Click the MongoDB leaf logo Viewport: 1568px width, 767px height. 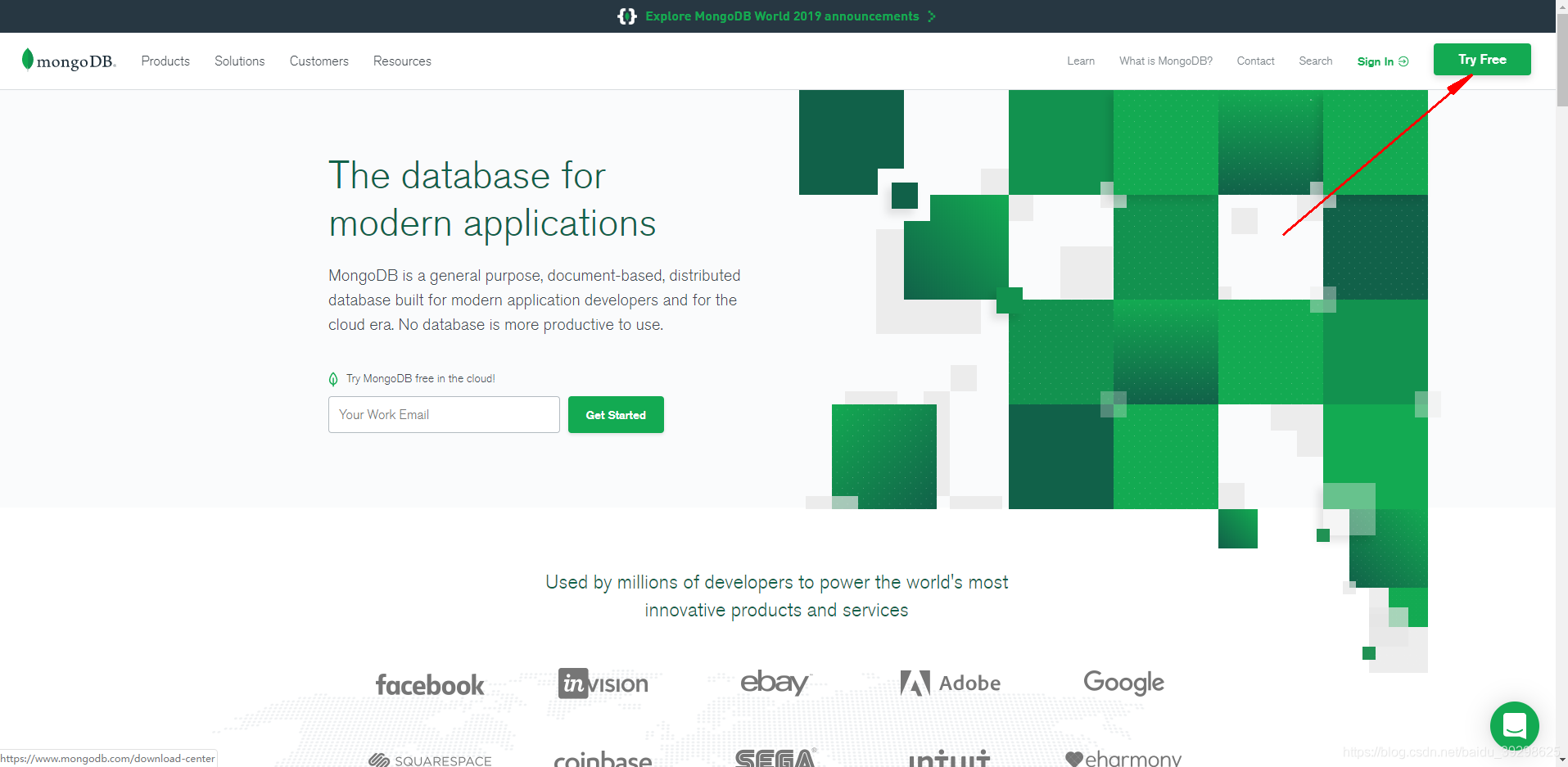coord(69,61)
